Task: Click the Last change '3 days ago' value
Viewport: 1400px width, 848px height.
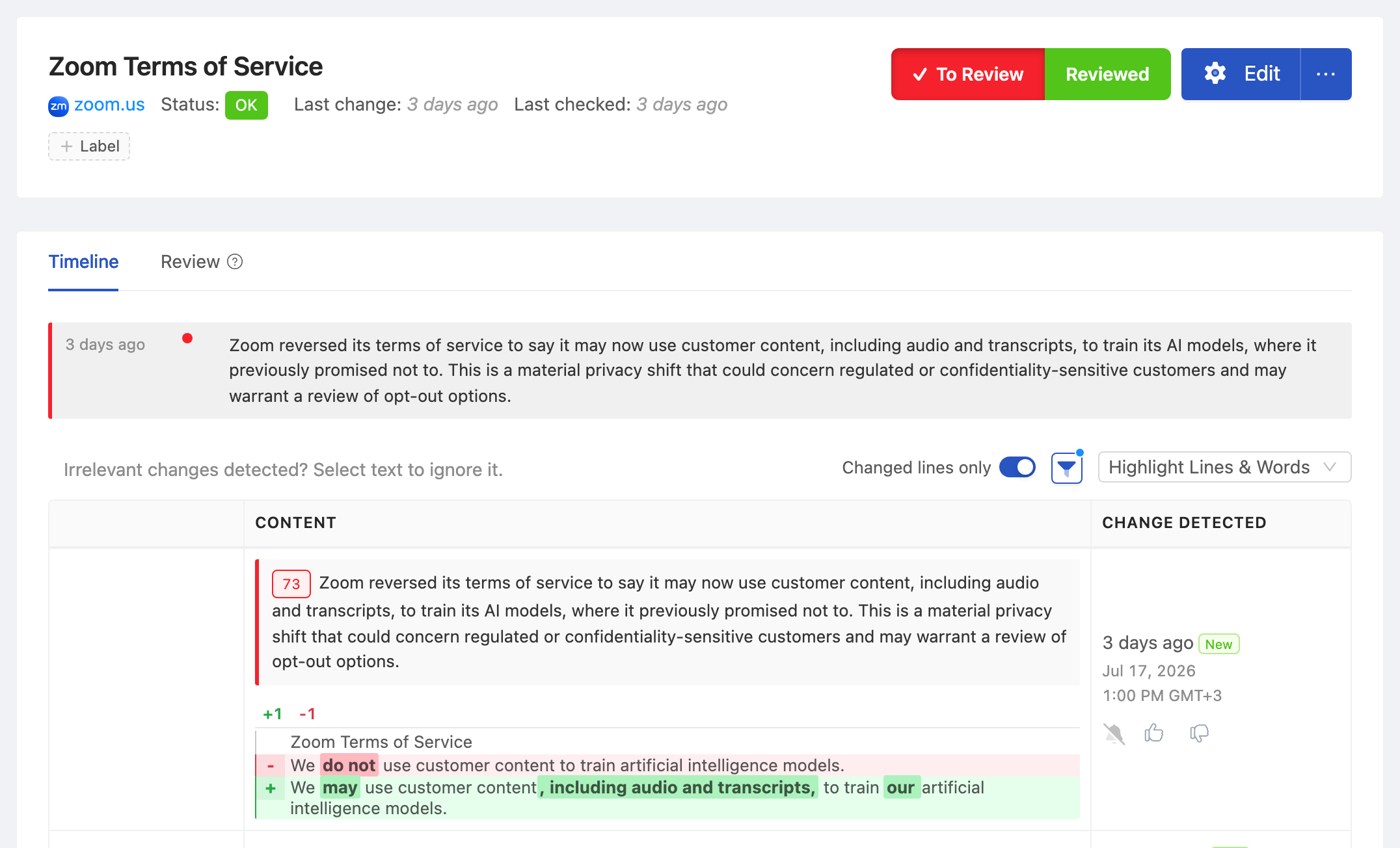Action: click(453, 105)
